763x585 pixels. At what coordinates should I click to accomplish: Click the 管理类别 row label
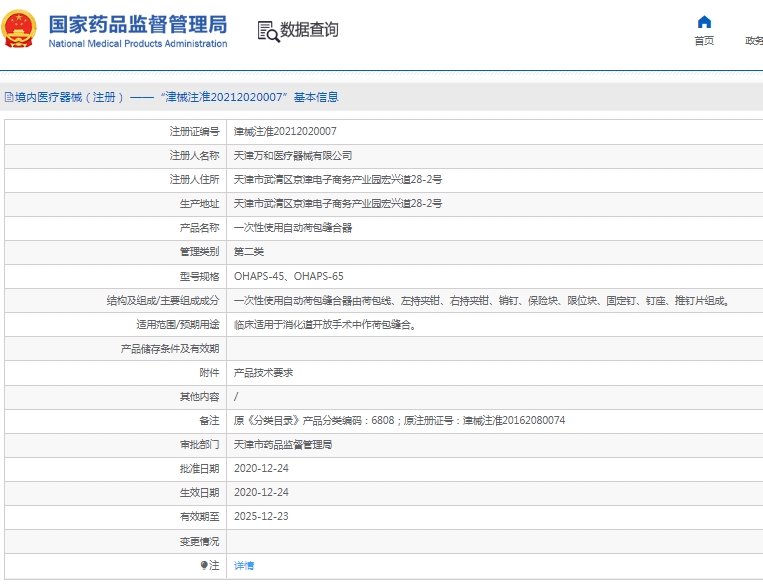tap(200, 252)
